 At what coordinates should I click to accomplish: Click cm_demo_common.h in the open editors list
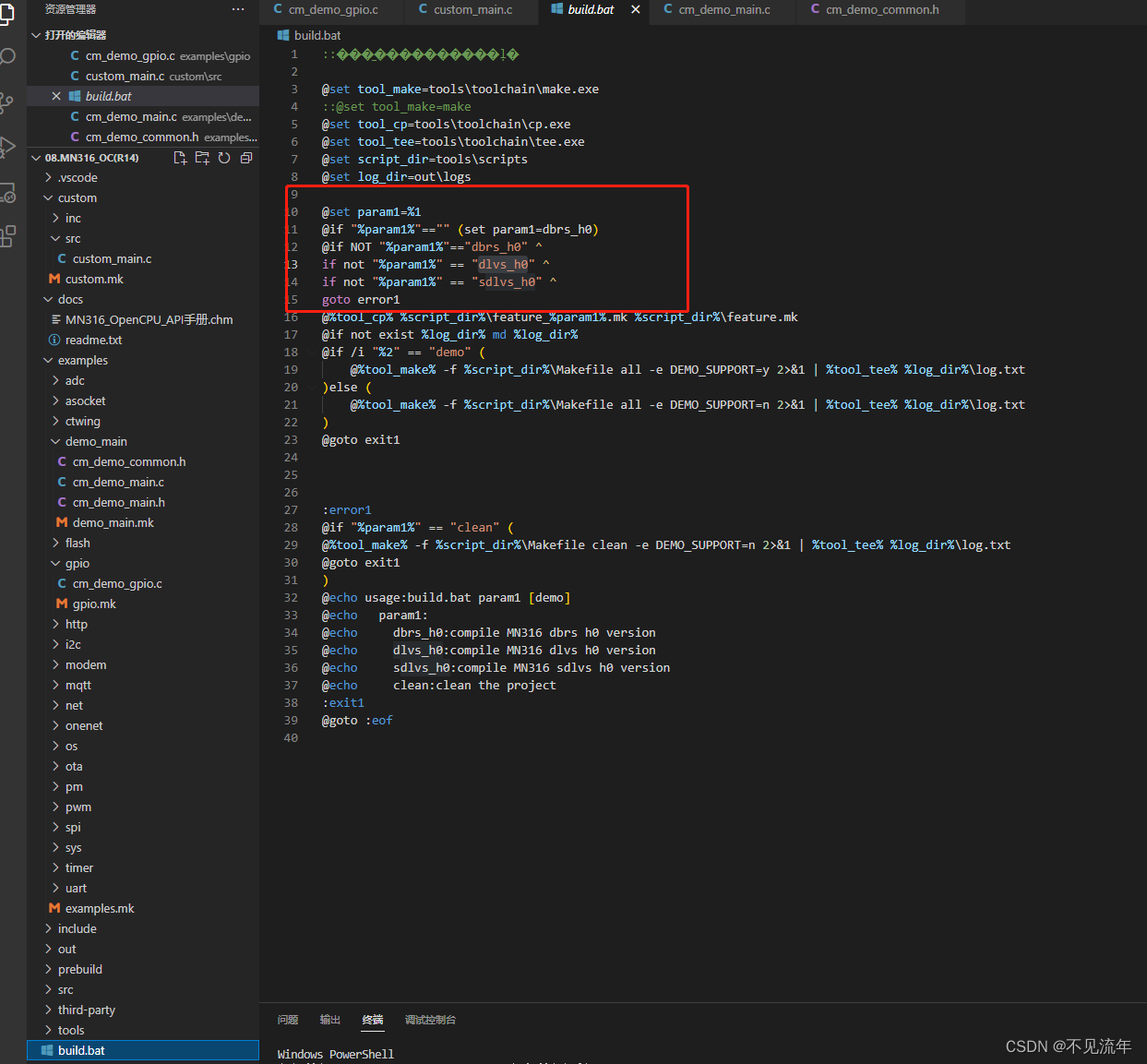(x=143, y=137)
